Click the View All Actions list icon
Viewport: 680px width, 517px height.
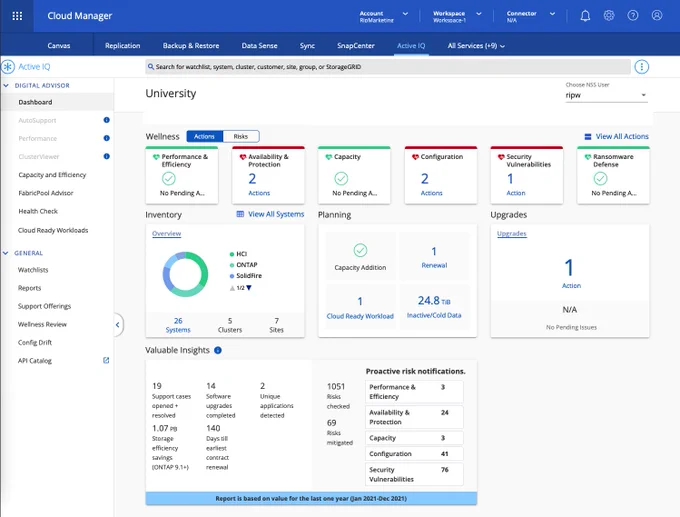coord(588,137)
